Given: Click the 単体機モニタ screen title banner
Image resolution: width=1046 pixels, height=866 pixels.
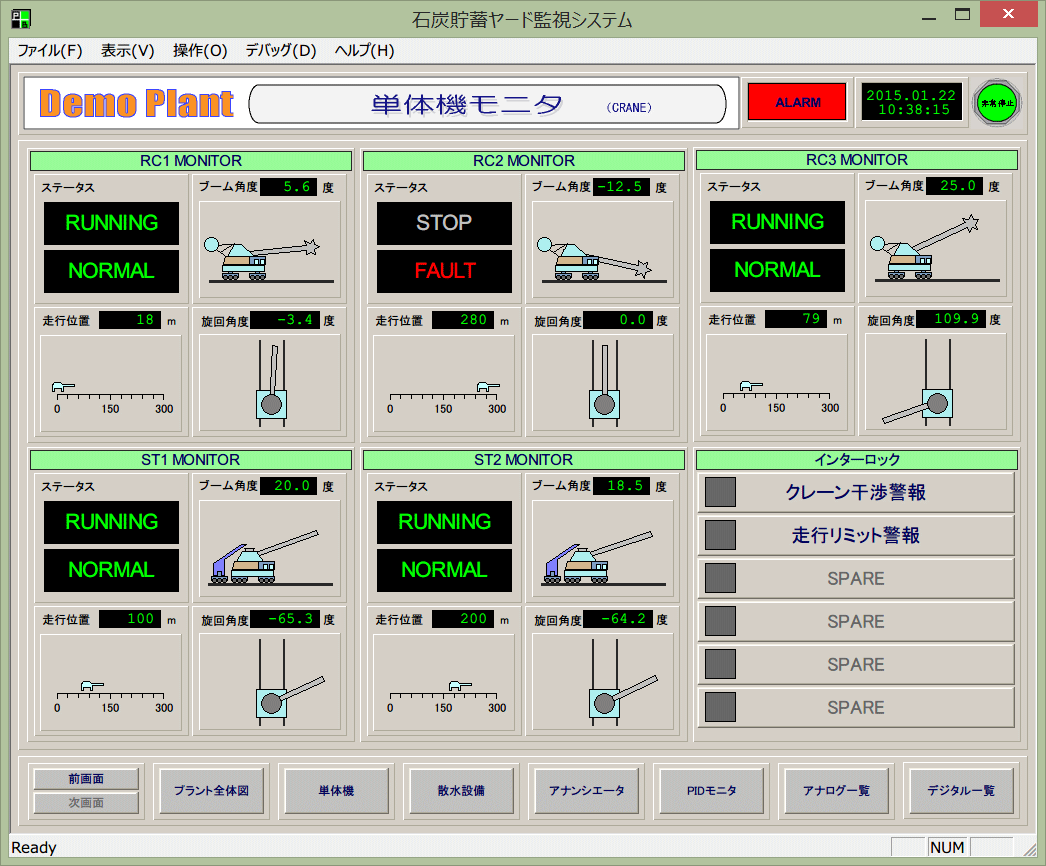Looking at the screenshot, I should (x=488, y=104).
